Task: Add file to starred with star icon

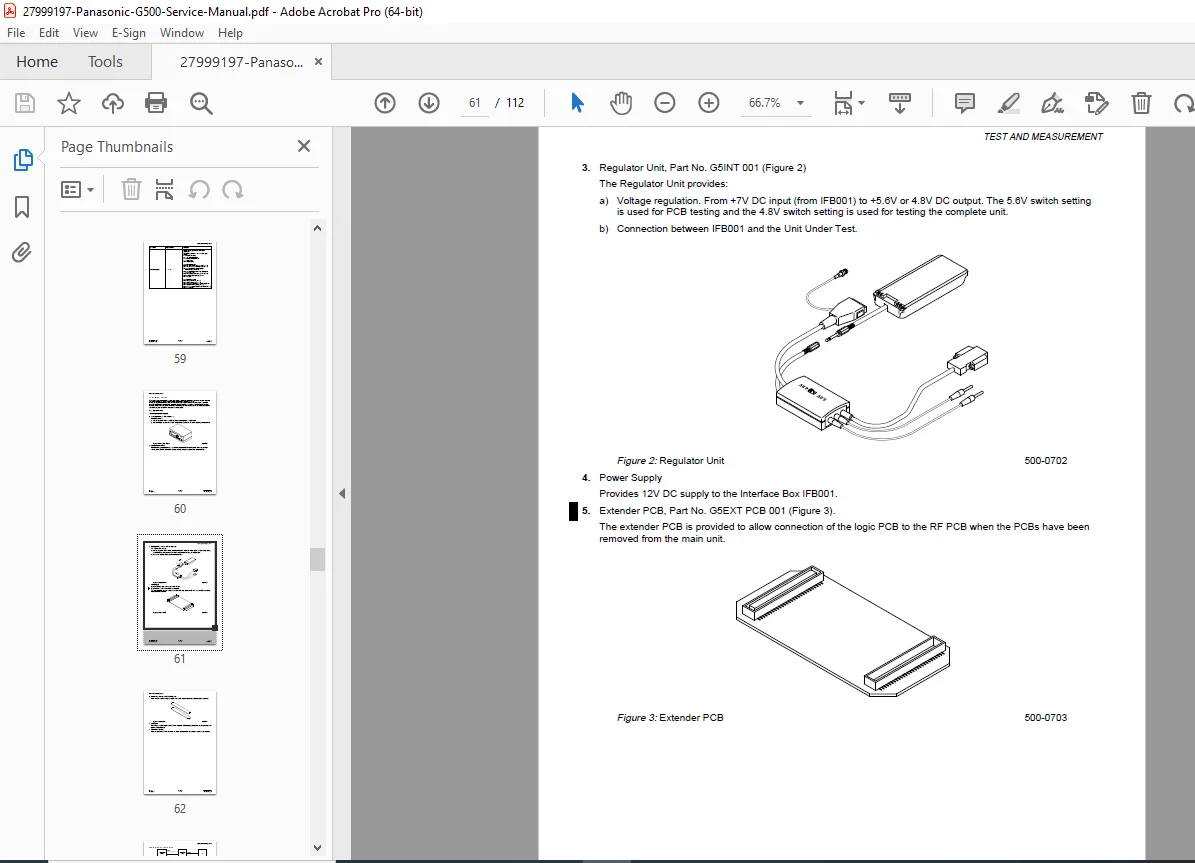Action: (x=69, y=103)
